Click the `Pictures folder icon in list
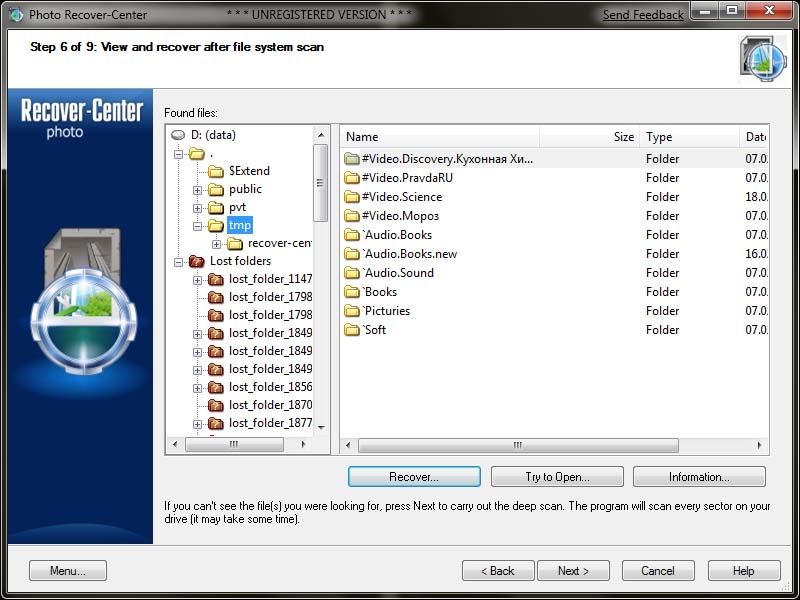Screen dimensions: 800x600 click(351, 311)
